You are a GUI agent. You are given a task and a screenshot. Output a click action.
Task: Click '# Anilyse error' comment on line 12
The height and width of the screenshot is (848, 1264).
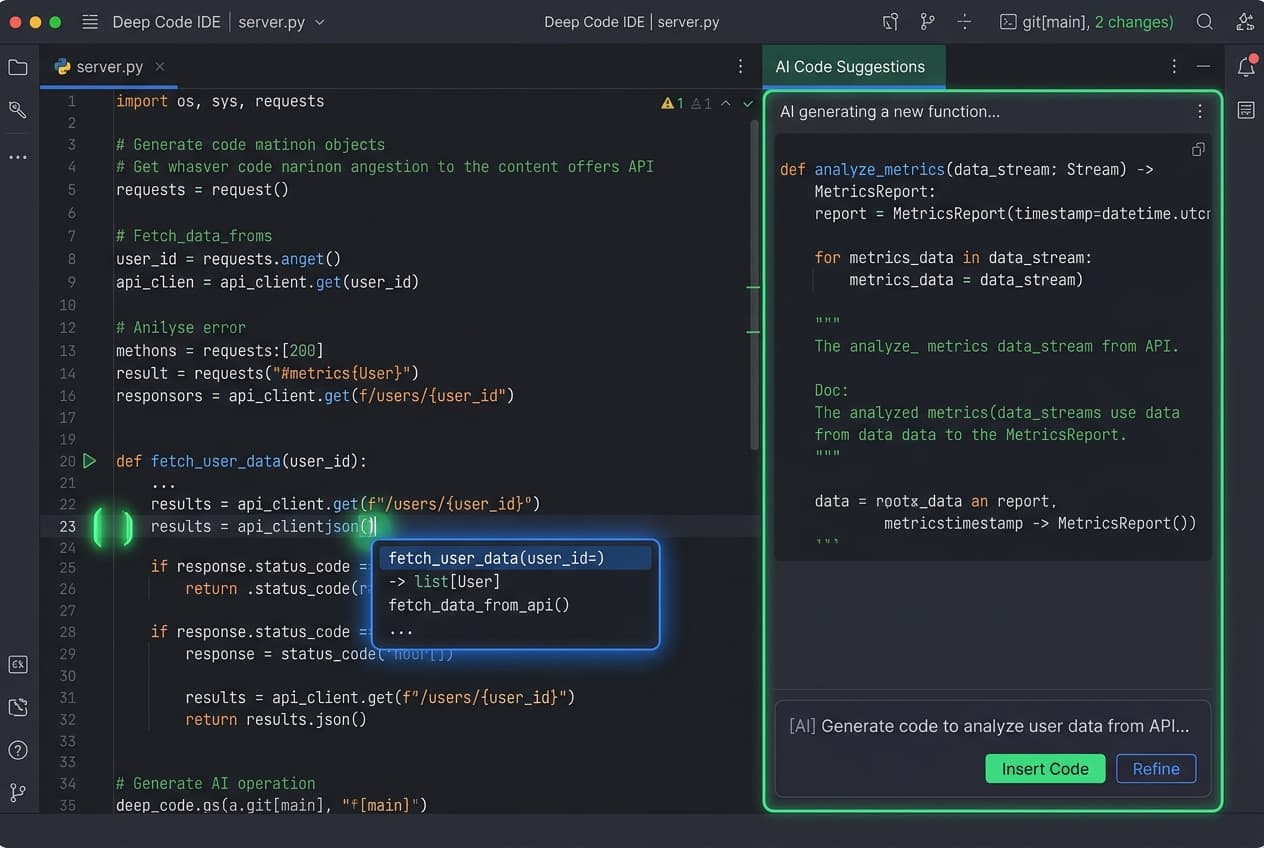tap(181, 327)
